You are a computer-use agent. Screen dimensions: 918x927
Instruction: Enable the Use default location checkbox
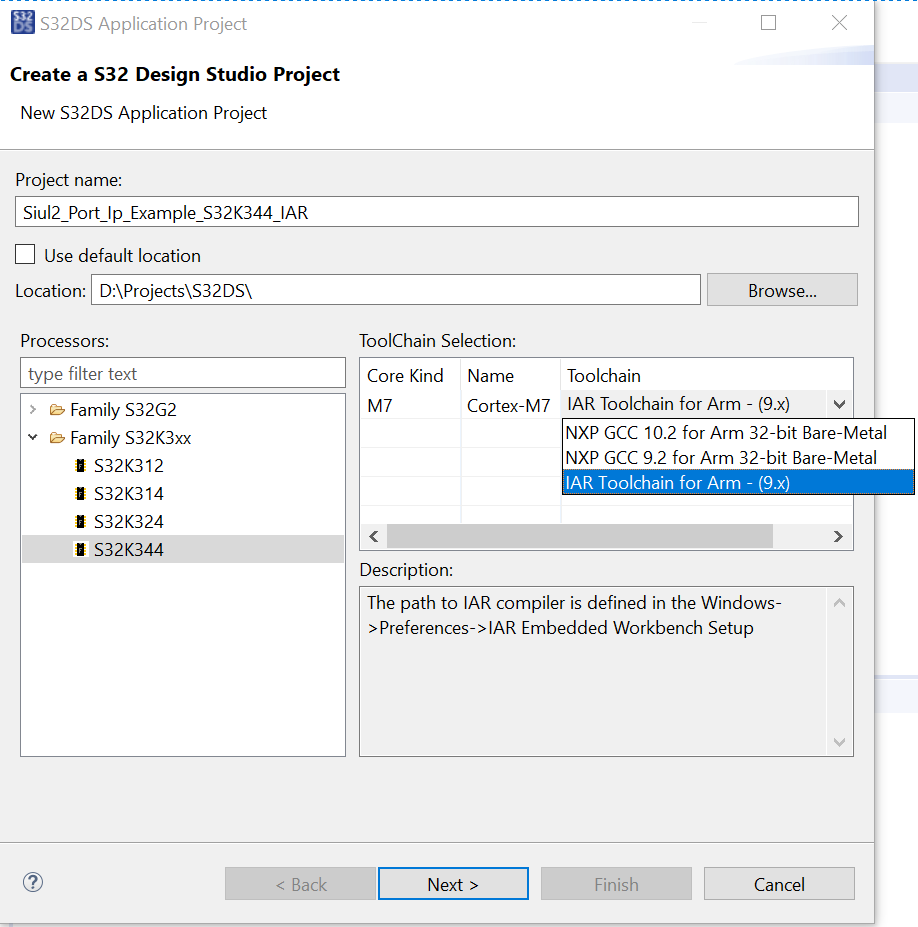(x=26, y=255)
